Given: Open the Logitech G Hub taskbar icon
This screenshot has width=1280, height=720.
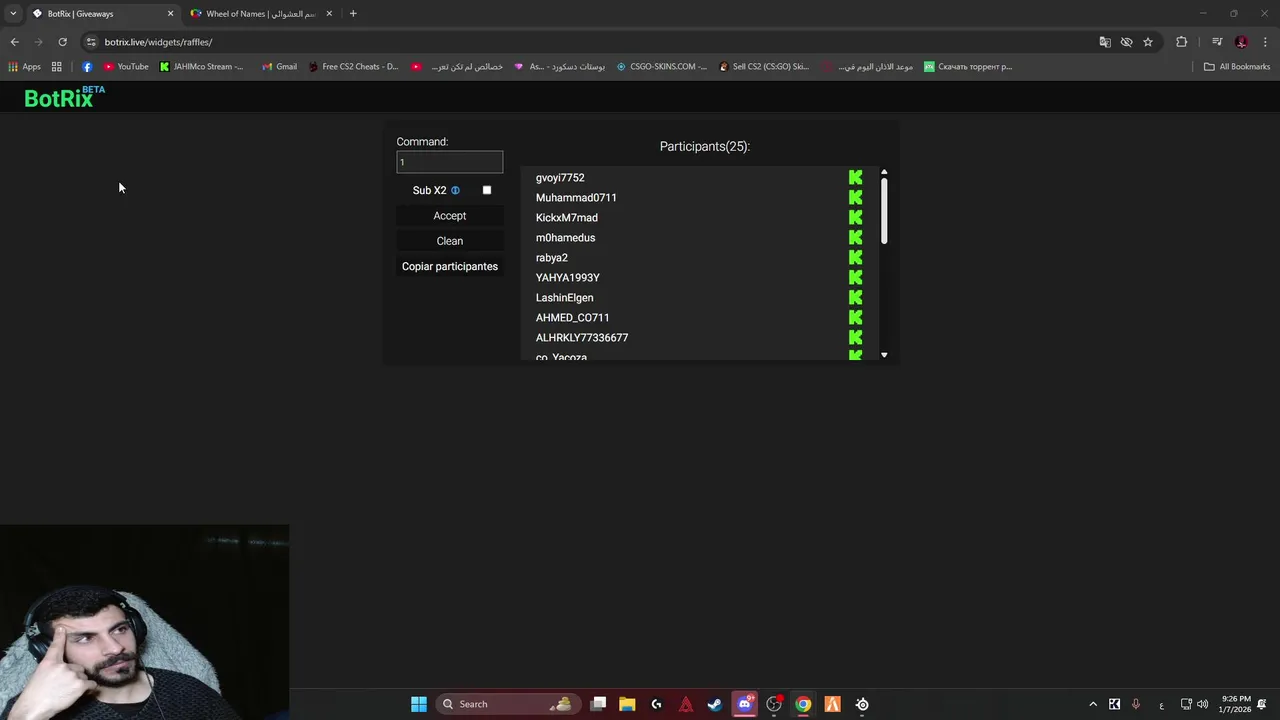Looking at the screenshot, I should 656,704.
